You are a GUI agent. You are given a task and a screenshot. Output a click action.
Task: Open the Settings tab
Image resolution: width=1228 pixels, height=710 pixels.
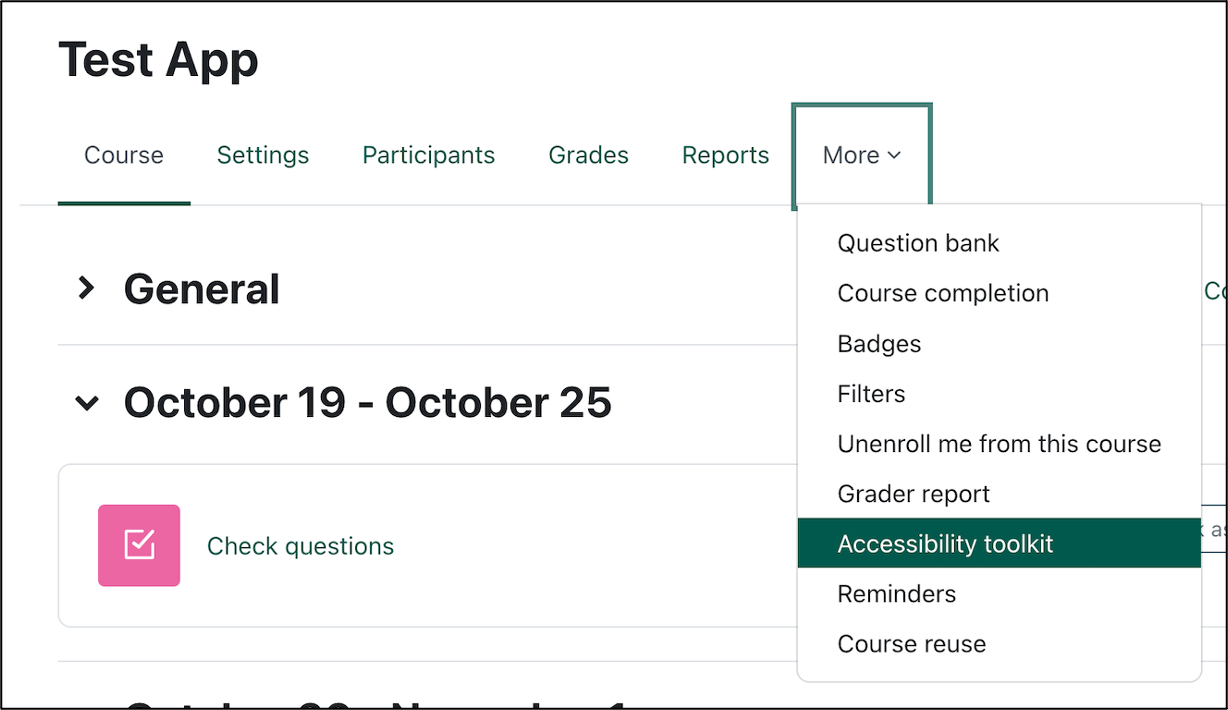[262, 155]
